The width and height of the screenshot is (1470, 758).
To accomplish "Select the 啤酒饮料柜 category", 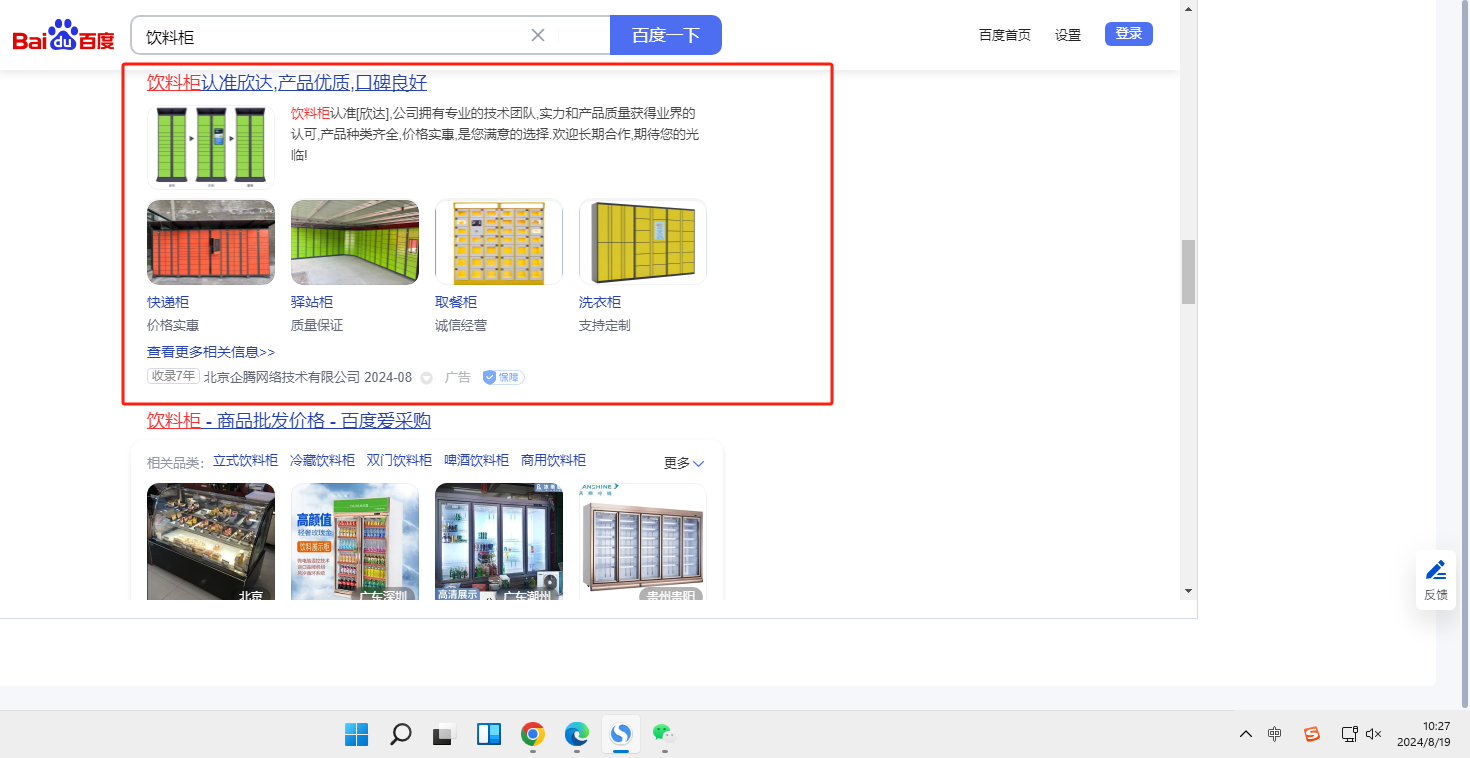I will 477,460.
